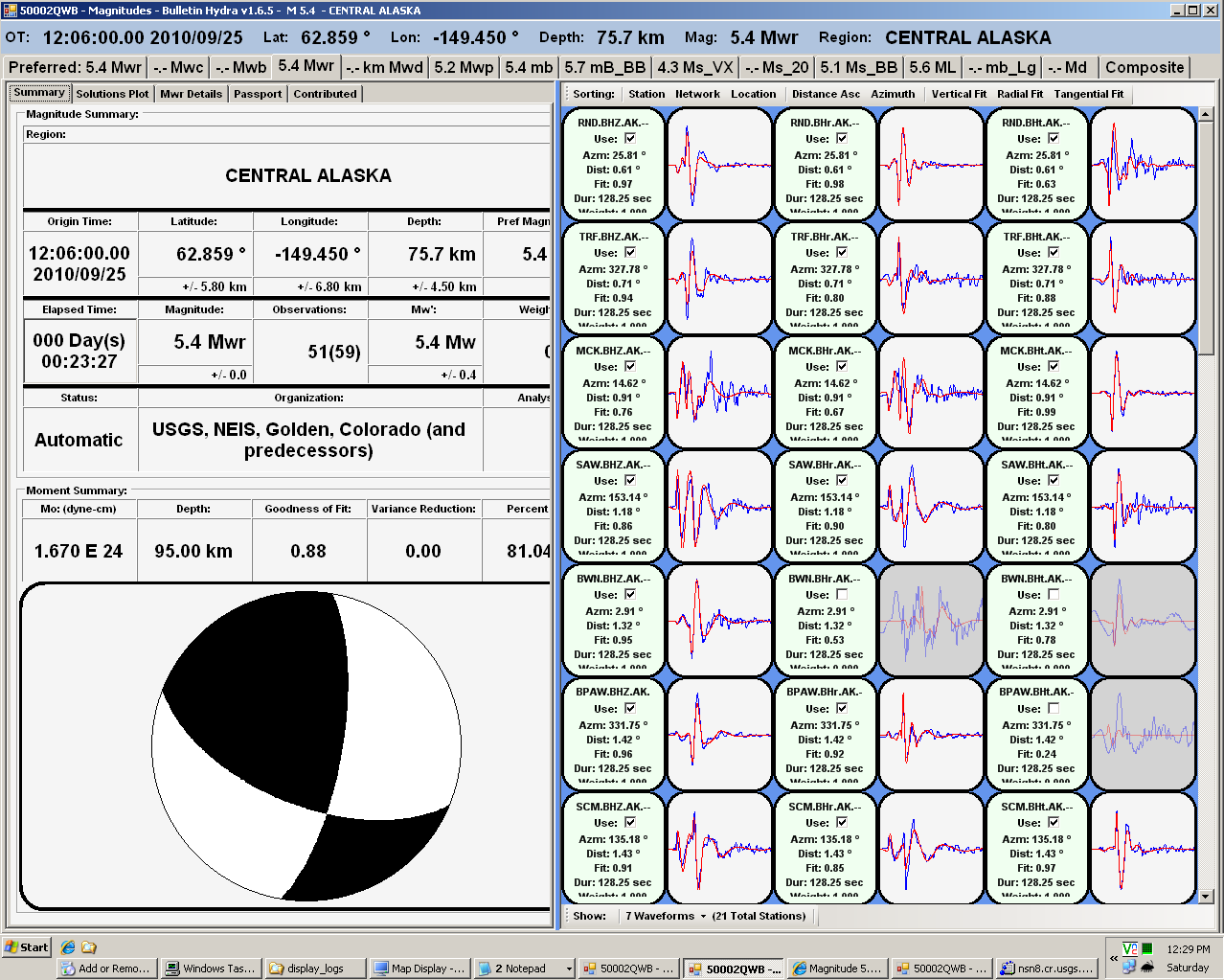Open Windows Task Manager taskbar item
Screen dimensions: 1224x980
click(x=211, y=969)
